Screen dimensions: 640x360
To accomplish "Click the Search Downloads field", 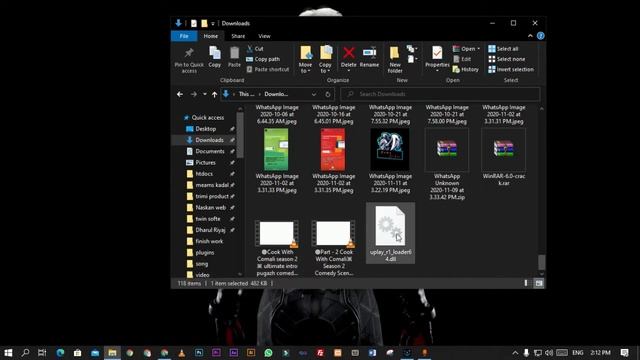I will click(x=440, y=94).
